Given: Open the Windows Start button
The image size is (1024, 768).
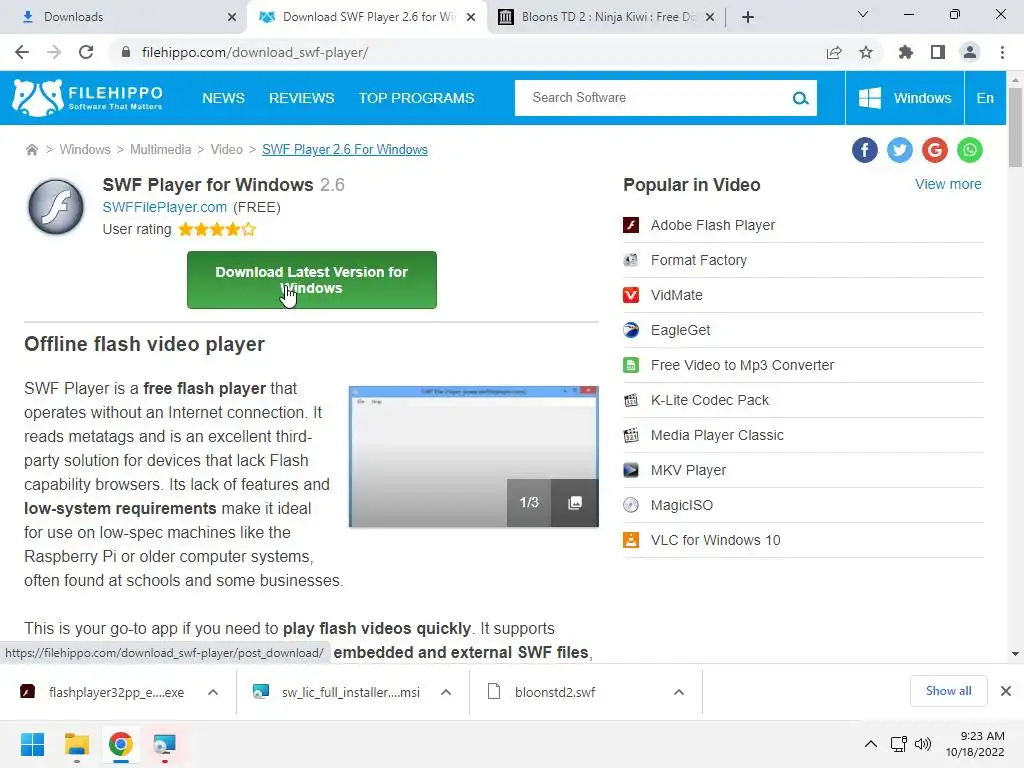Looking at the screenshot, I should point(32,744).
